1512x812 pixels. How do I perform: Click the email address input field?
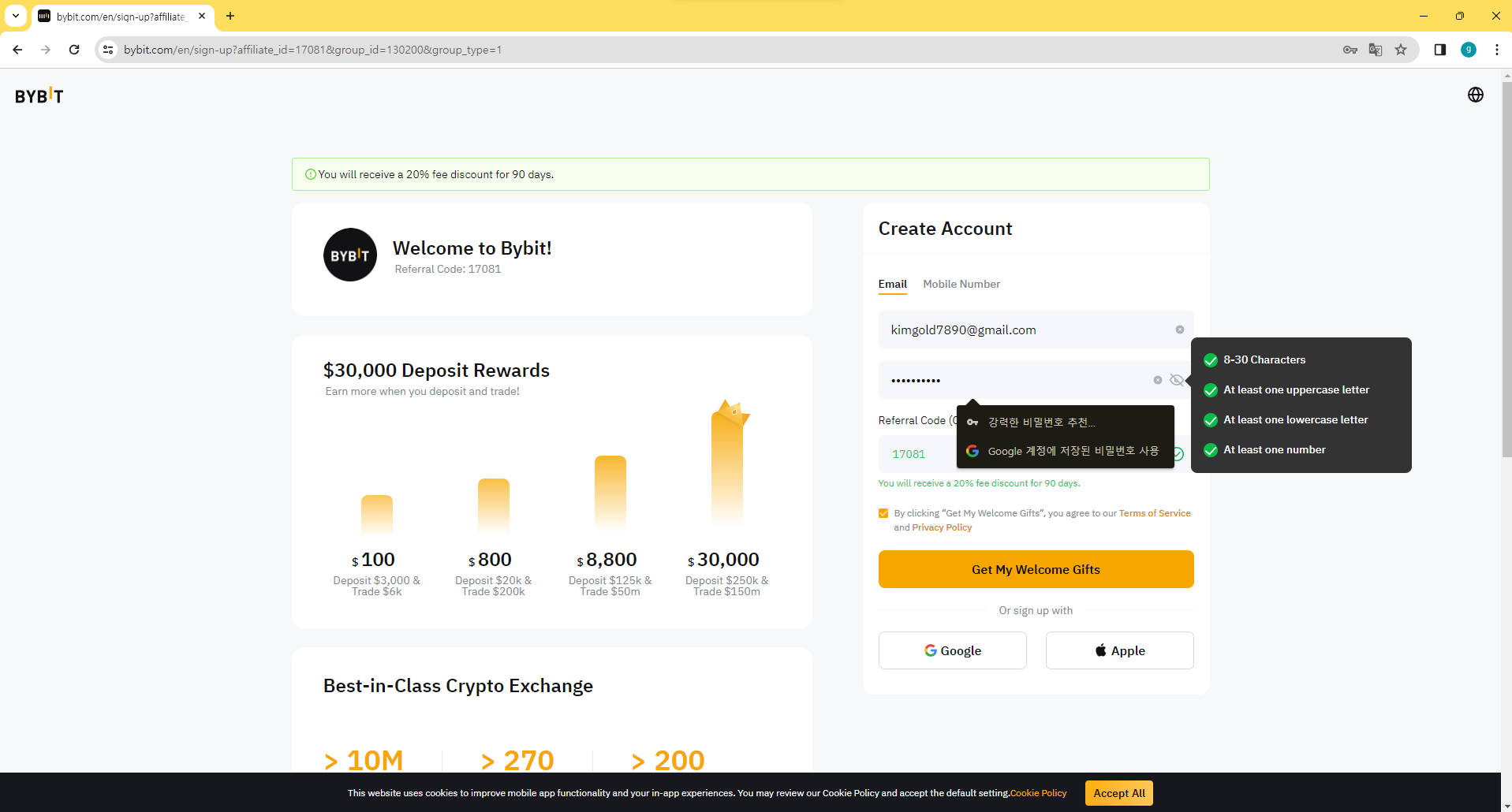pos(1025,330)
